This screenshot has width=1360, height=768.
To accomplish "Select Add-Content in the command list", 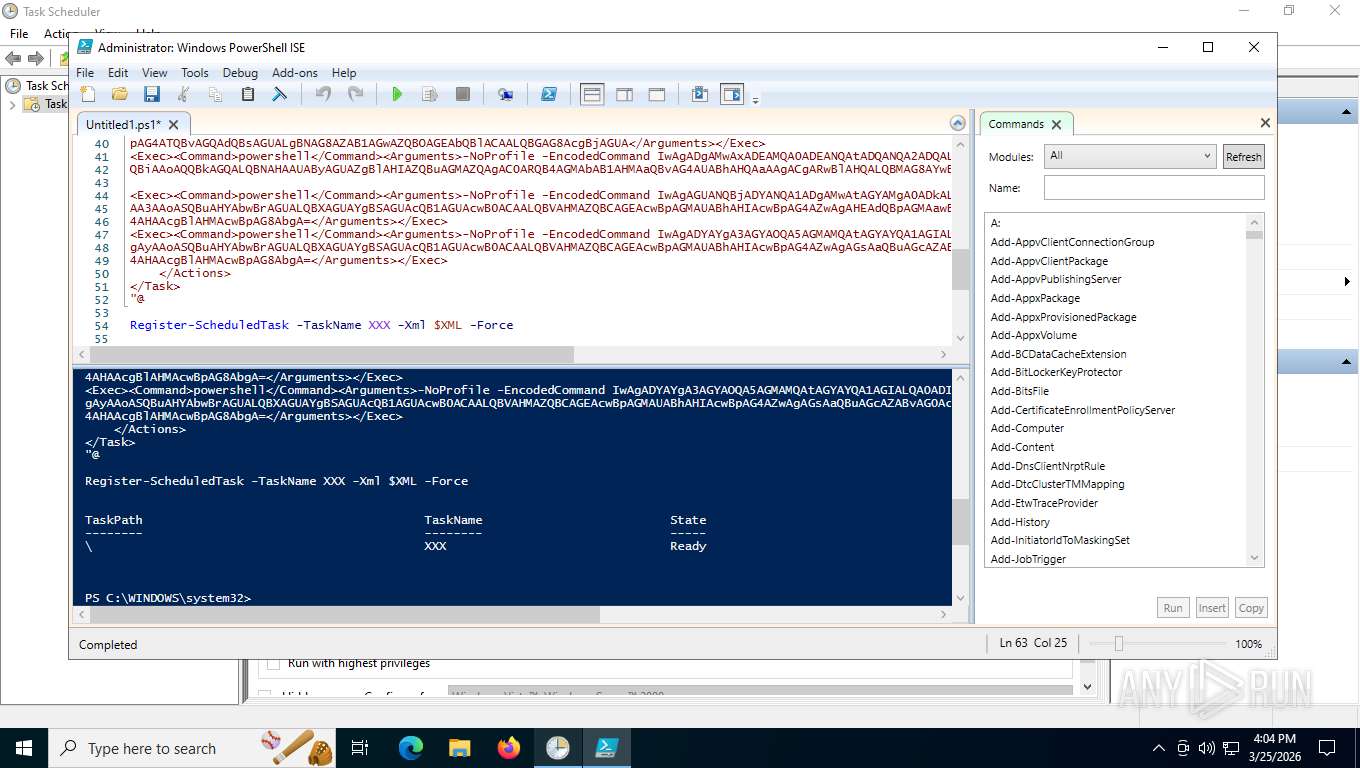I will click(1022, 447).
